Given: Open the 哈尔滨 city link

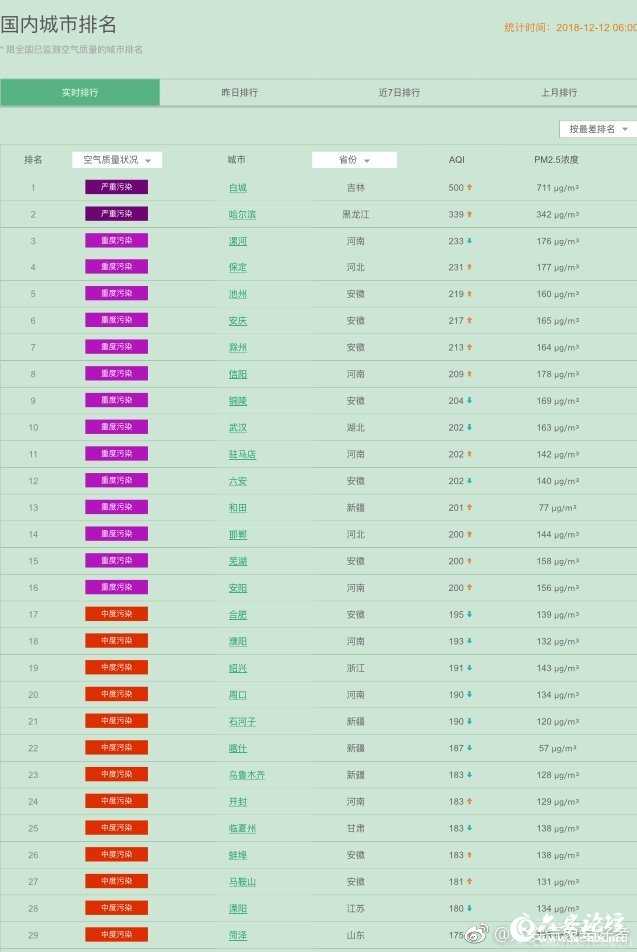Looking at the screenshot, I should click(241, 215).
